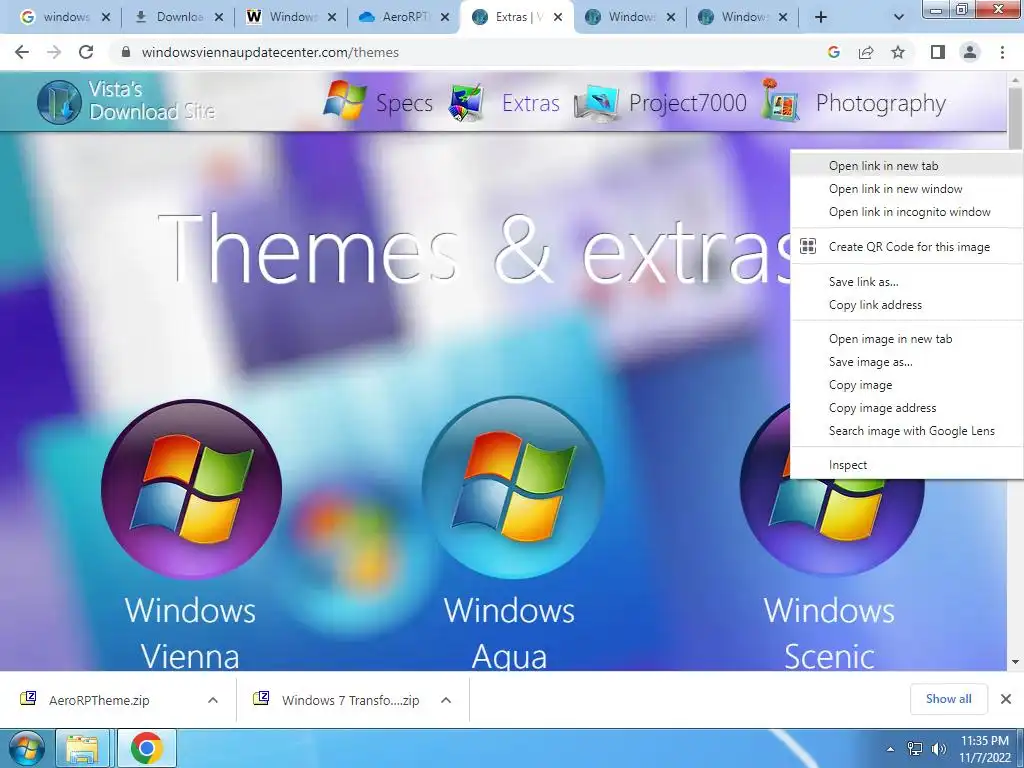1024x768 pixels.
Task: Open Windows Explorer from the taskbar
Action: coord(82,748)
